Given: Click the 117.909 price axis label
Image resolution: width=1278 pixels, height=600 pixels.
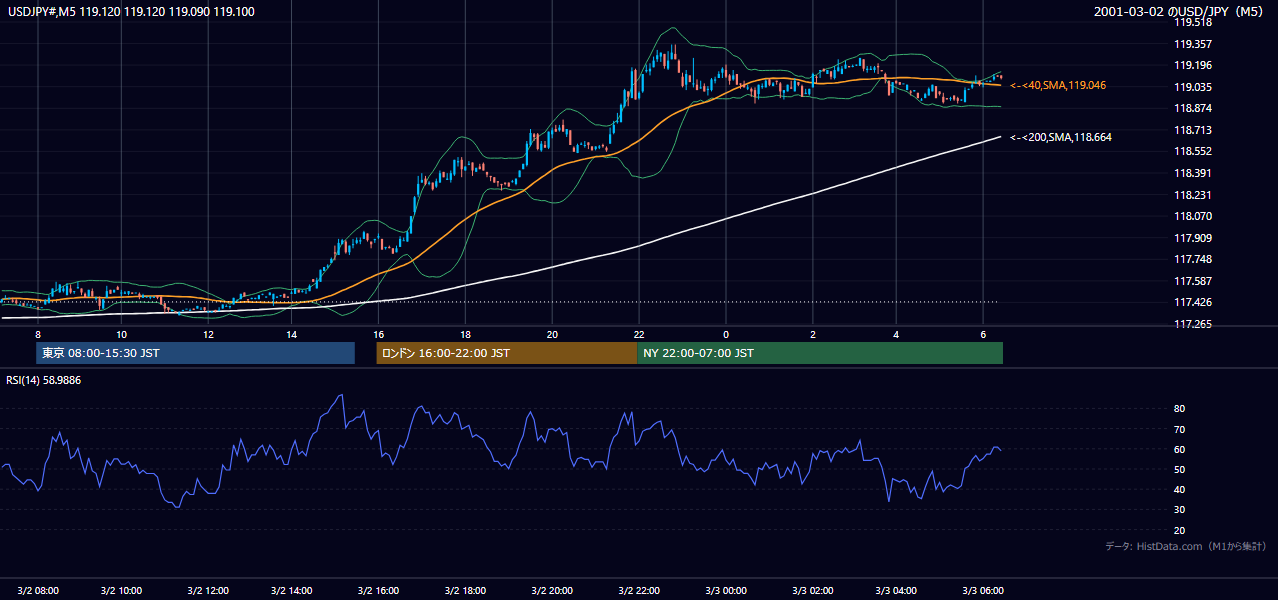Looking at the screenshot, I should pyautogui.click(x=1193, y=238).
